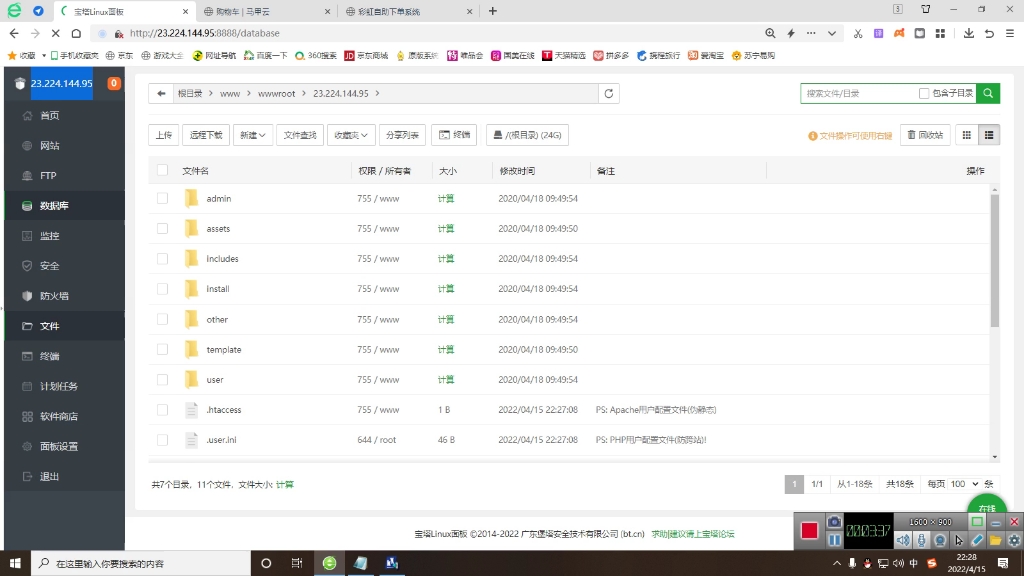The image size is (1024, 576).
Task: Click the .htaccess file name
Action: click(x=223, y=409)
